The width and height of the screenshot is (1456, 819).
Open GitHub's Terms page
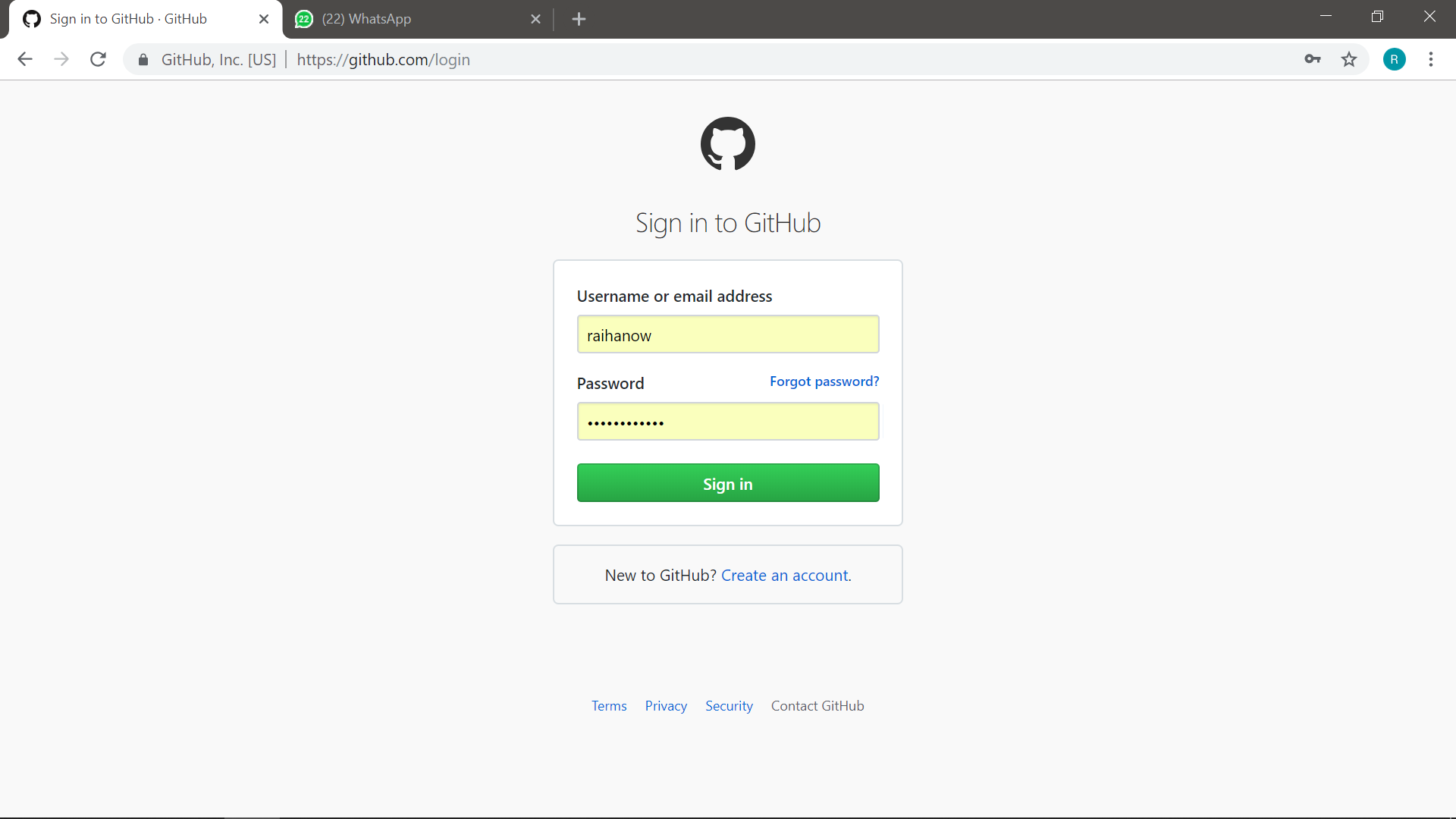coord(609,705)
